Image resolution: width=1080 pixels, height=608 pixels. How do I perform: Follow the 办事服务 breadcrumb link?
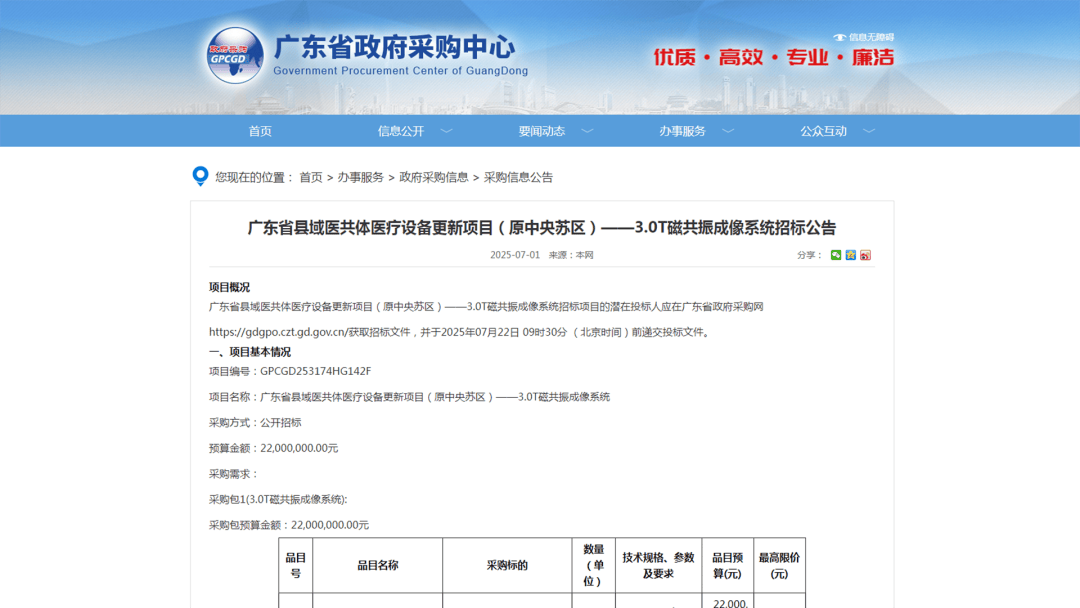[360, 177]
